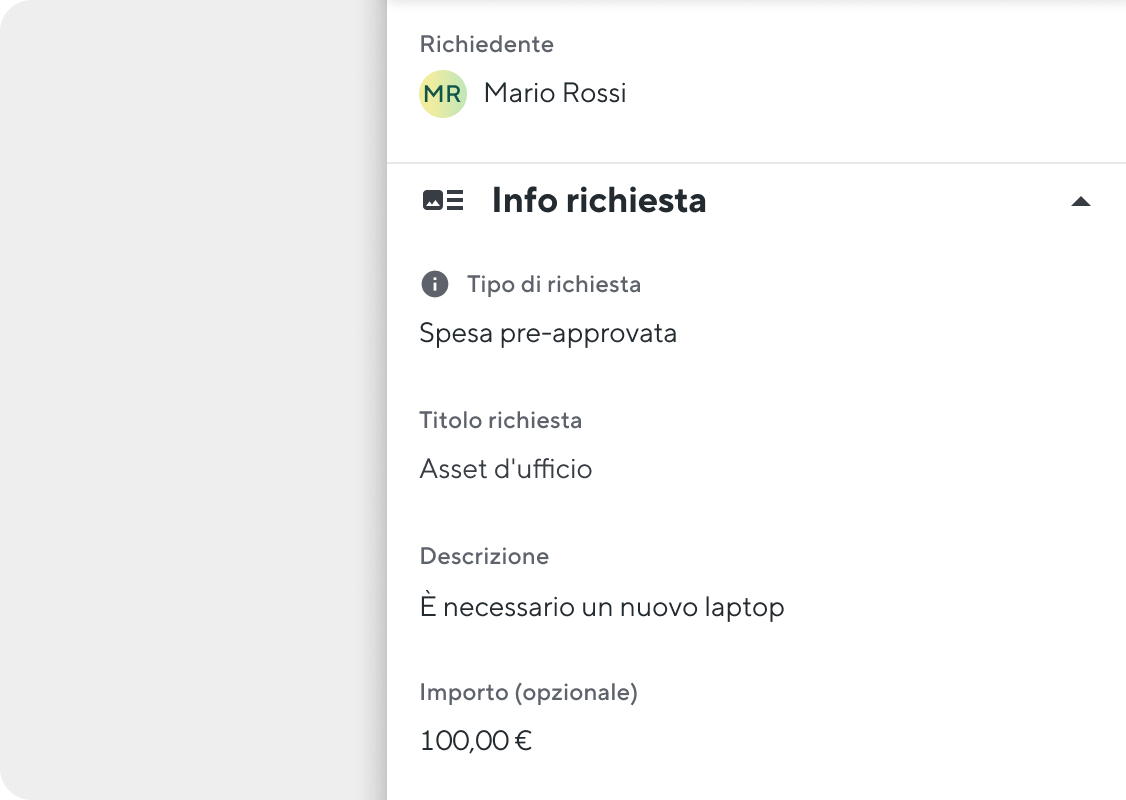This screenshot has width=1126, height=800.
Task: Click the Titolo richiesta label
Action: tap(501, 420)
